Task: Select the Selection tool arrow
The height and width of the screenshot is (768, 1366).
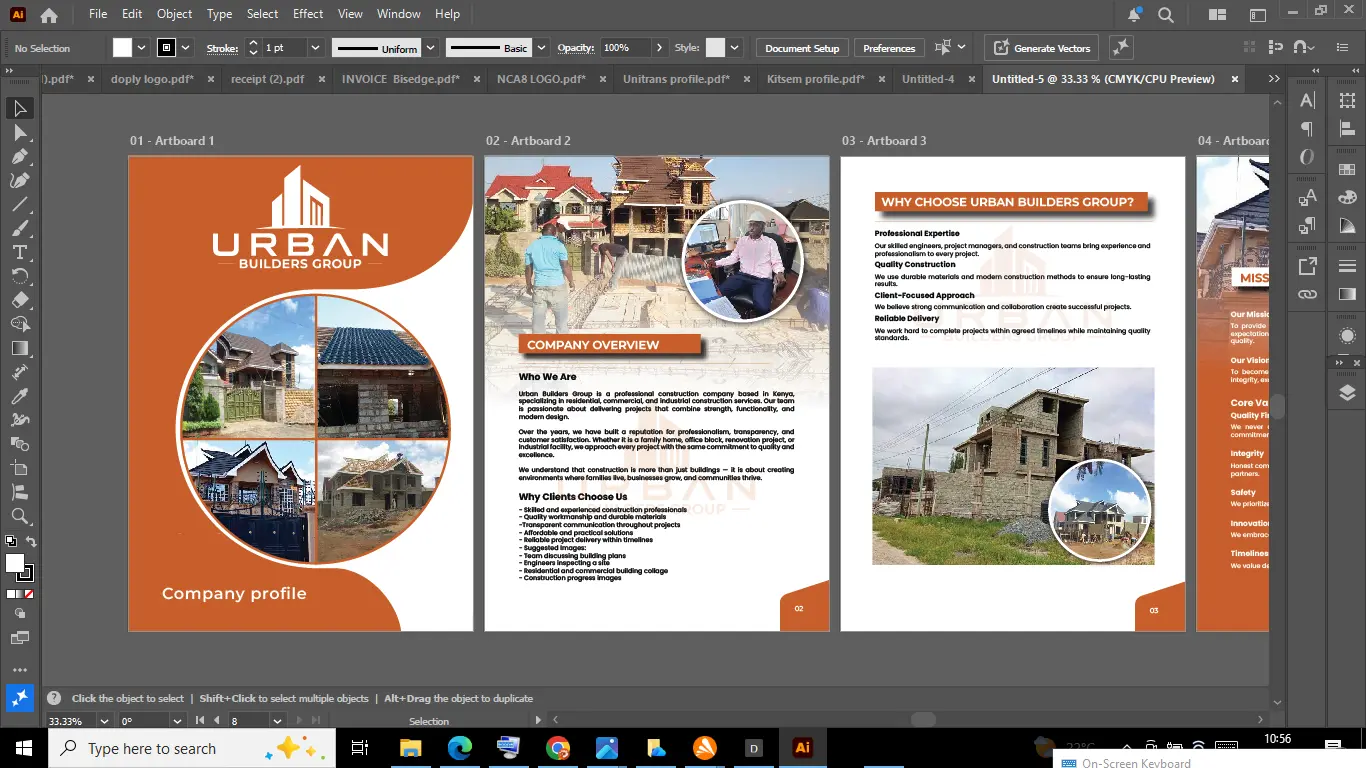Action: [x=20, y=108]
